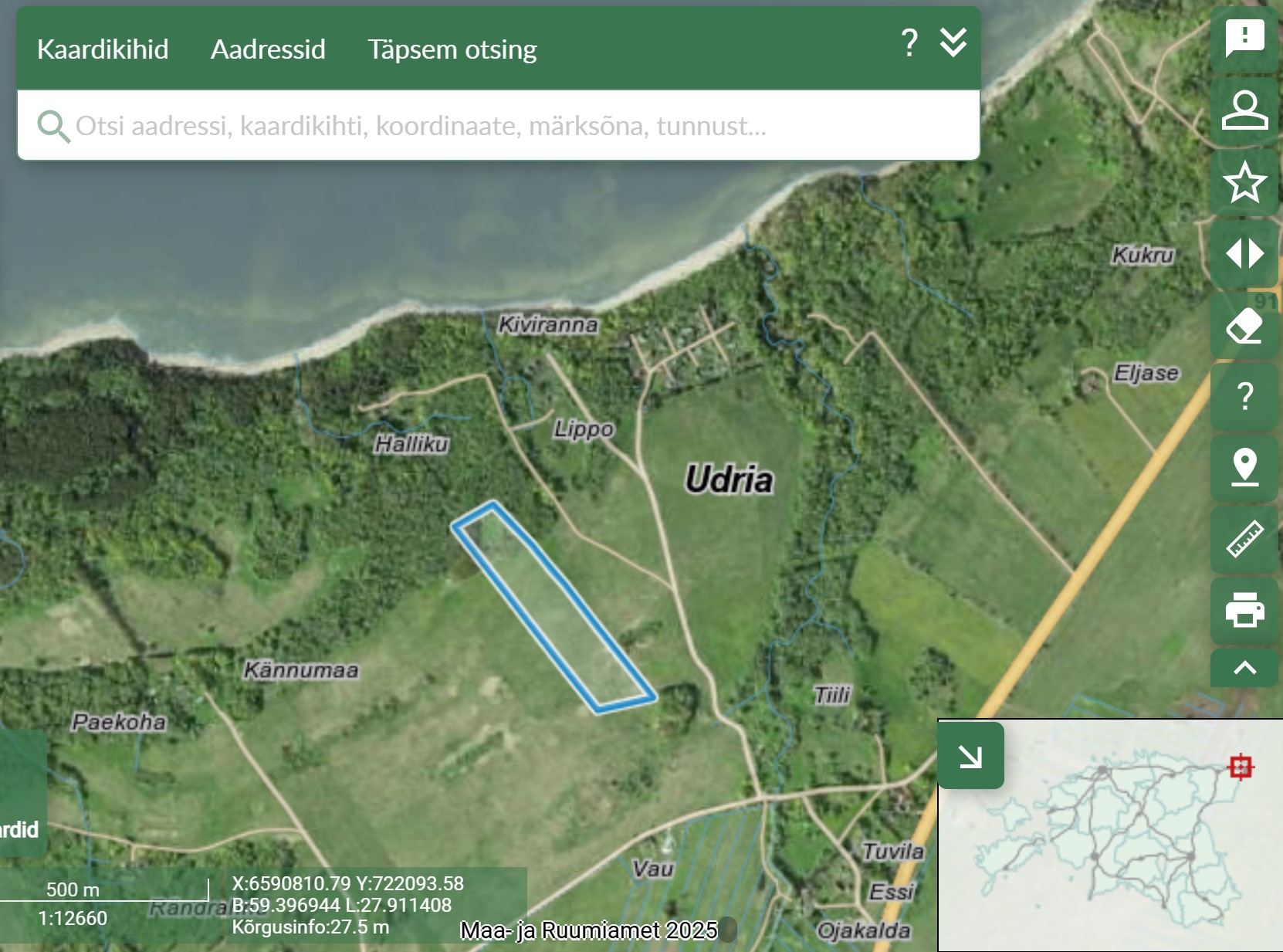Click the Essi place label
Viewport: 1283px width, 952px height.
click(892, 893)
